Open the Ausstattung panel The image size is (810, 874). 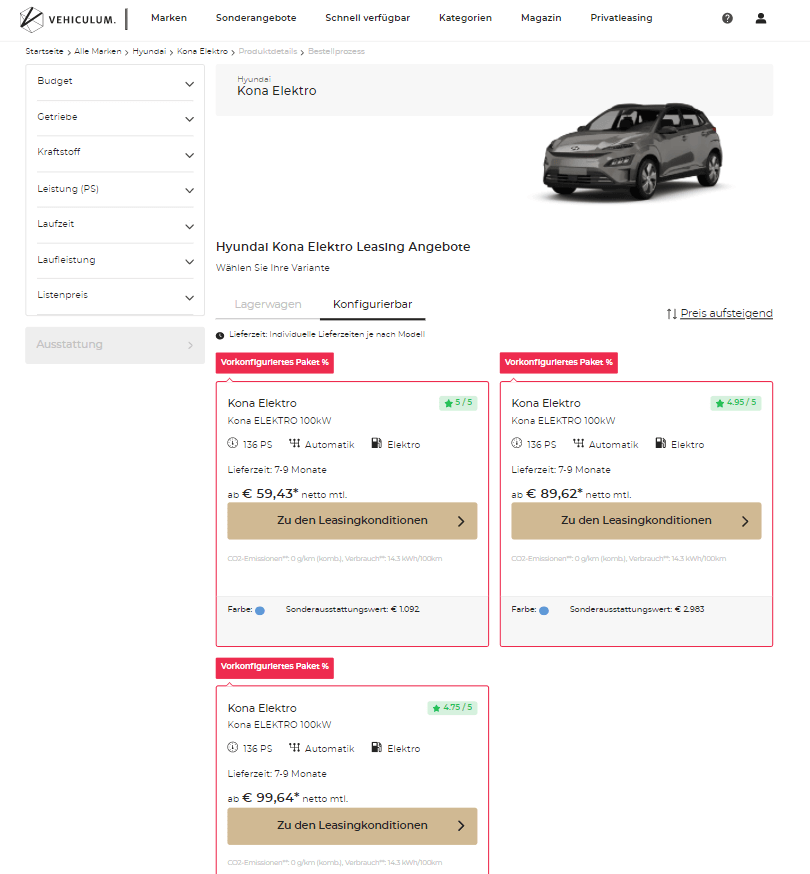(115, 345)
